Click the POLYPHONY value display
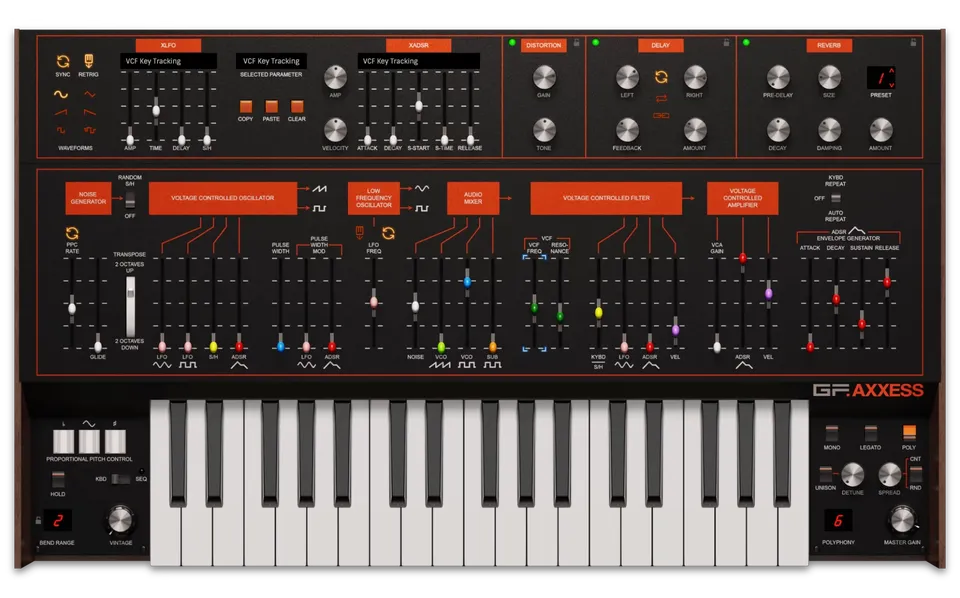Screen dimensions: 960x598 [838, 520]
